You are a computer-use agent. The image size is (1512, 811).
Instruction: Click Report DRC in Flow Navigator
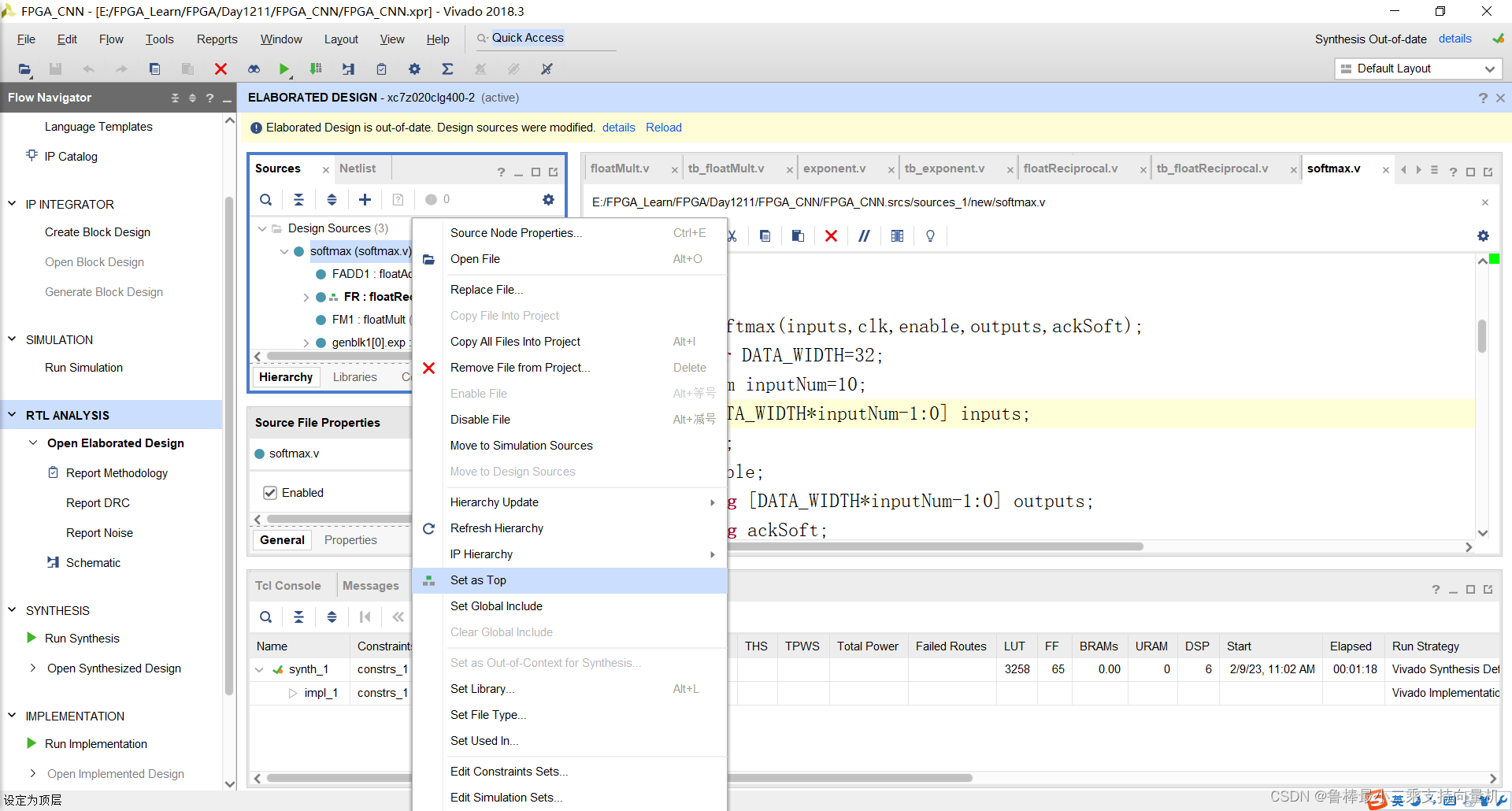[x=98, y=503]
